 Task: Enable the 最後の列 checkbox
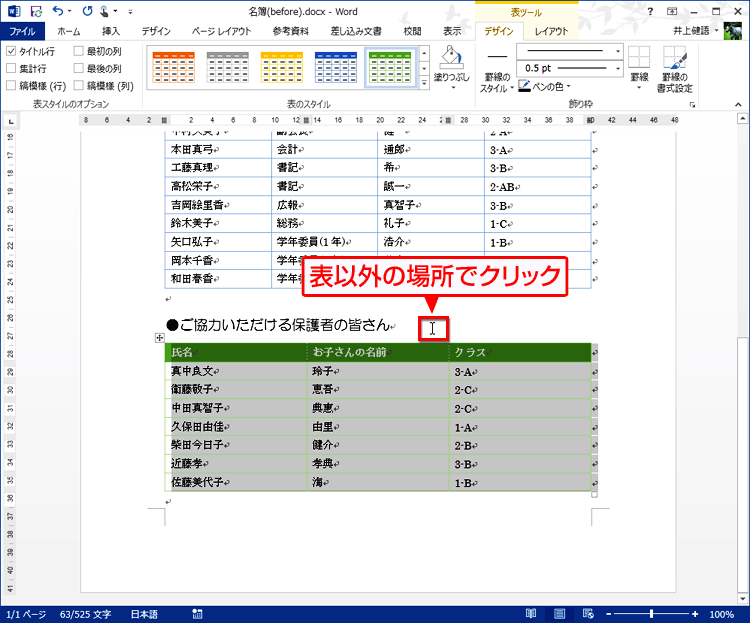coord(79,68)
